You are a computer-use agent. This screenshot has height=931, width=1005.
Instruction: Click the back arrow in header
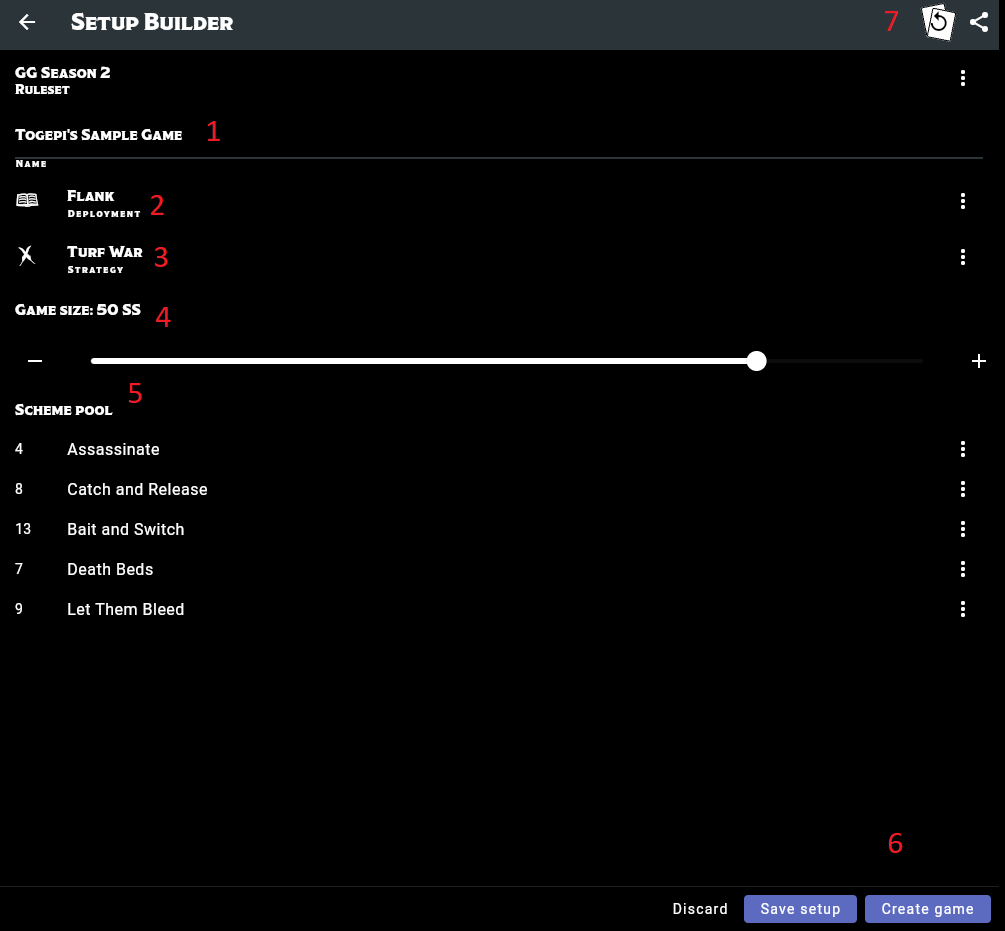pyautogui.click(x=27, y=22)
